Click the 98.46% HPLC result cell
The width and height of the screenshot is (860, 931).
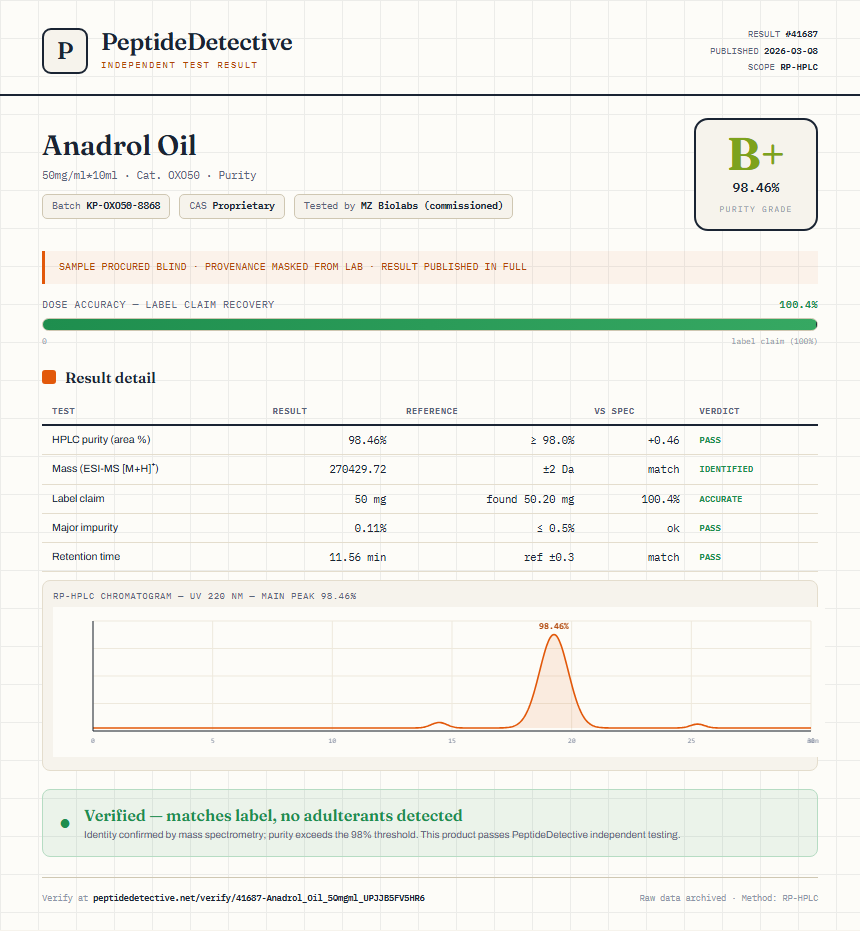367,440
